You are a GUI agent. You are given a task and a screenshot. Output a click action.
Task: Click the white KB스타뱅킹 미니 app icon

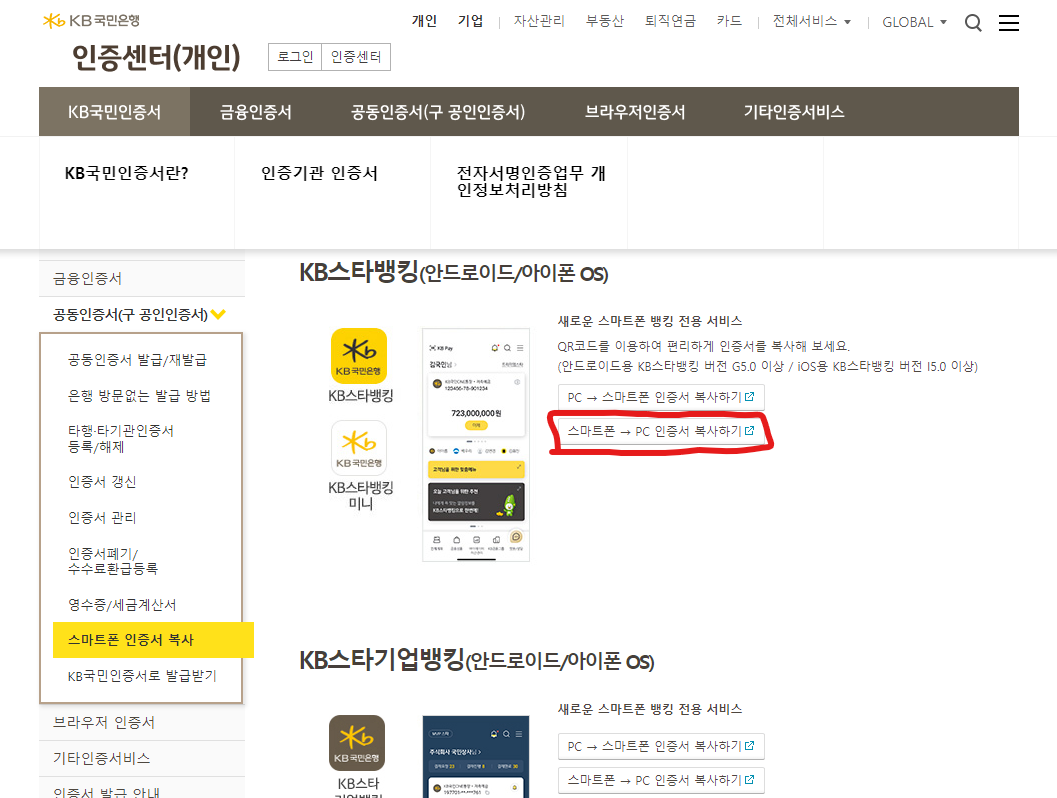tap(359, 448)
